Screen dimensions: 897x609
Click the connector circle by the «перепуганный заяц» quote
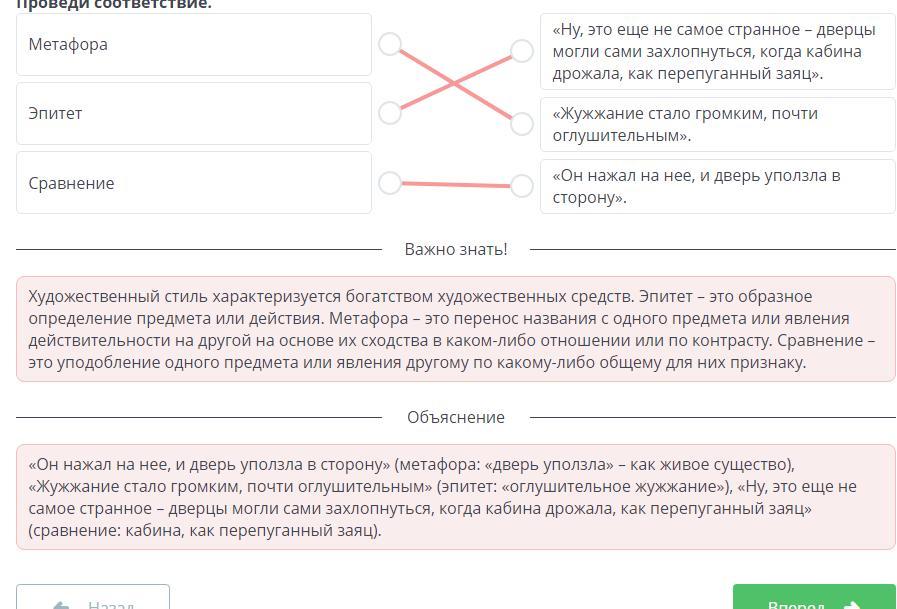(521, 51)
